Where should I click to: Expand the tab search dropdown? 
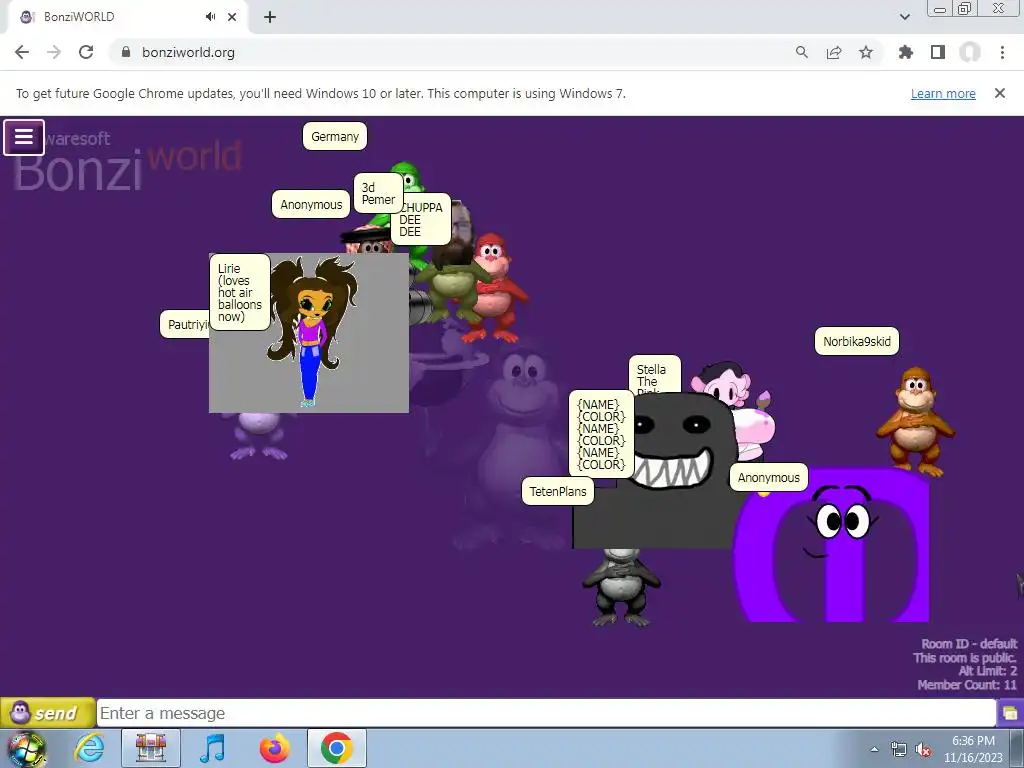pos(904,17)
